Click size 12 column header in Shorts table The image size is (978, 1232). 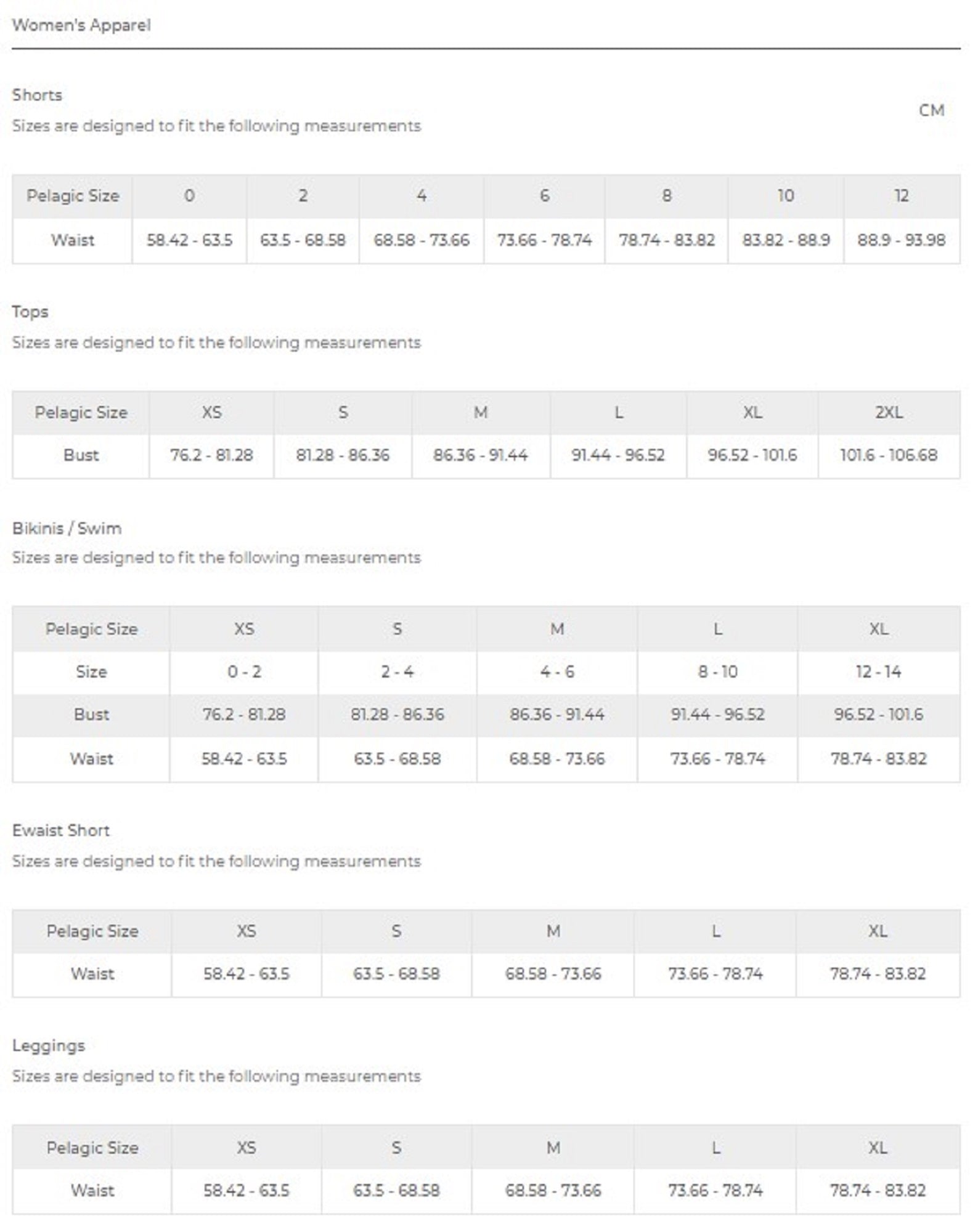coord(901,196)
